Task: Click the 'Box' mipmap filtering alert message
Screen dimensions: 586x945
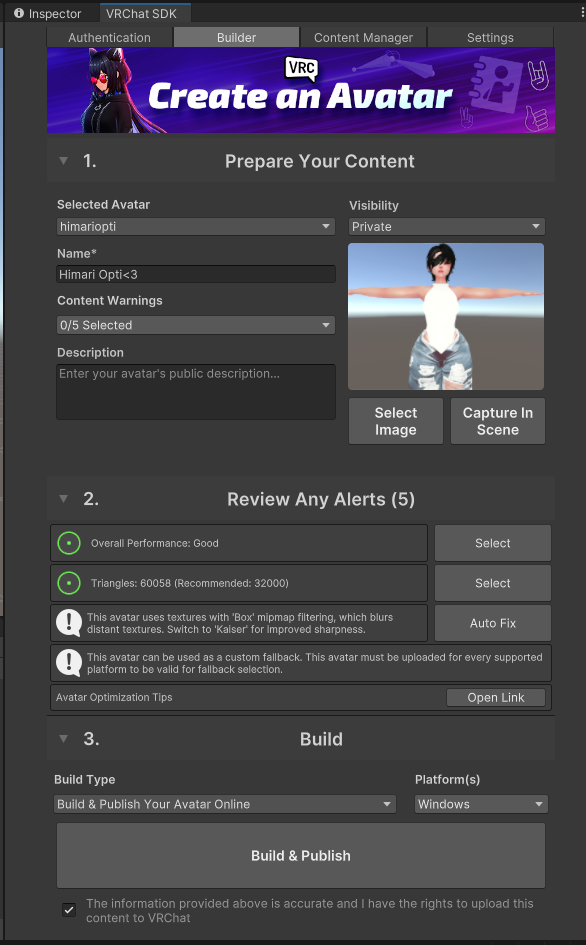Action: click(240, 623)
